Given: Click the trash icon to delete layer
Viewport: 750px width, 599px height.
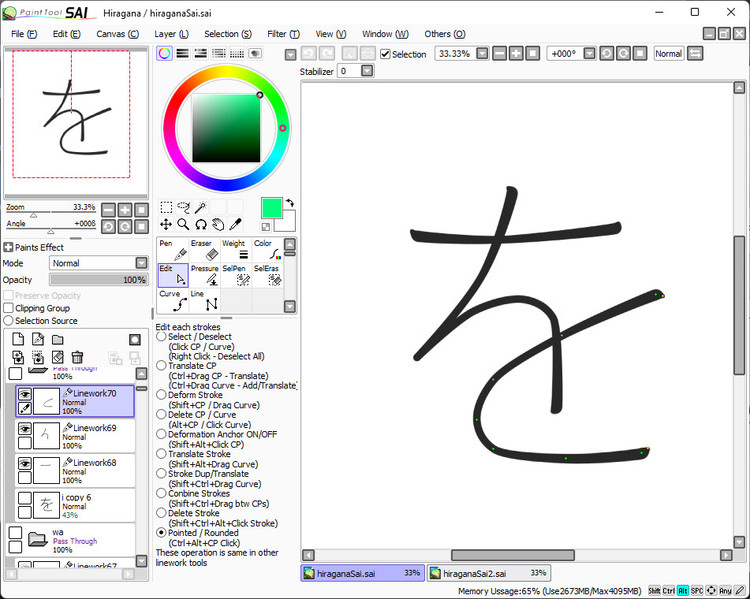Looking at the screenshot, I should tap(78, 357).
